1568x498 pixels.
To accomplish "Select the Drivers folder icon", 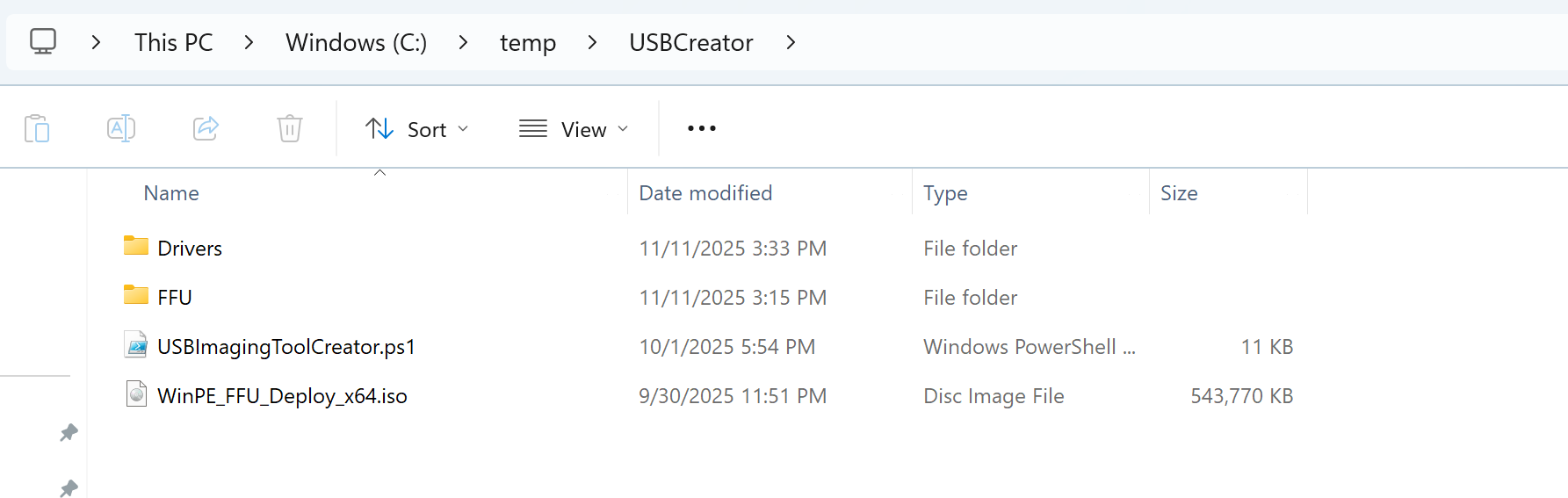I will (136, 246).
